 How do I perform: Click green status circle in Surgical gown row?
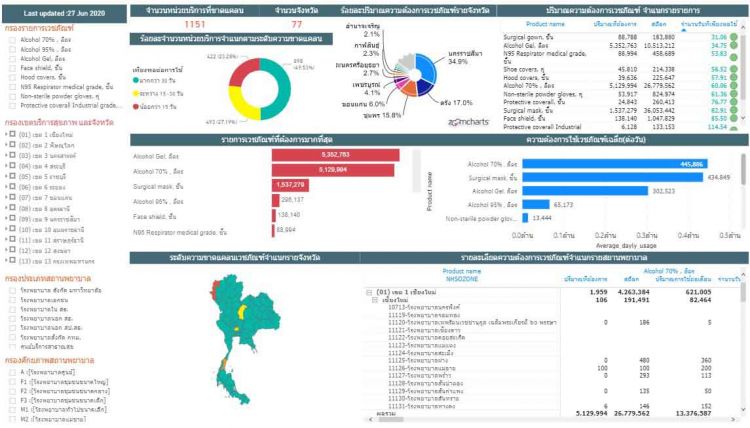click(732, 36)
